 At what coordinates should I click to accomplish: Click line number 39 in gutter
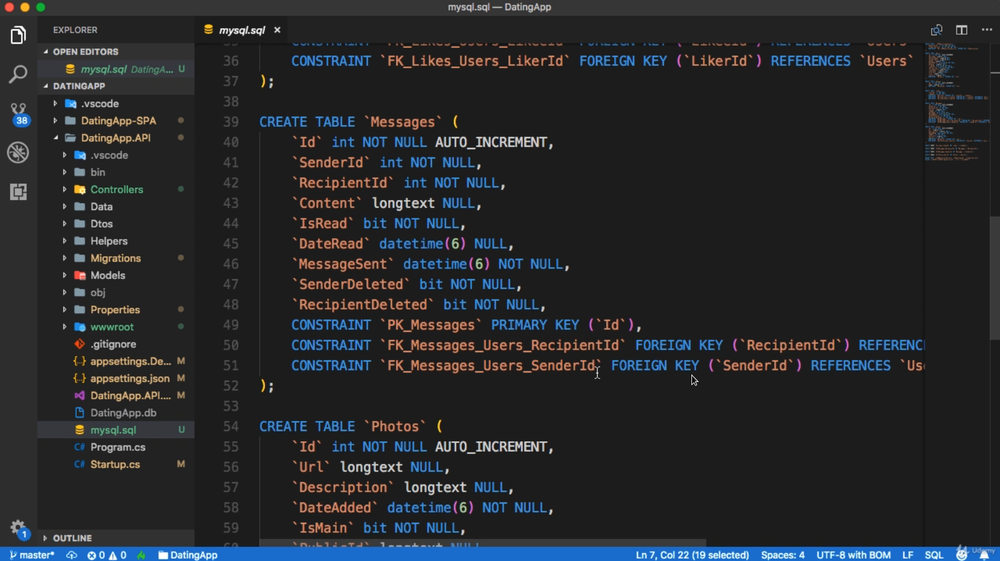click(231, 122)
